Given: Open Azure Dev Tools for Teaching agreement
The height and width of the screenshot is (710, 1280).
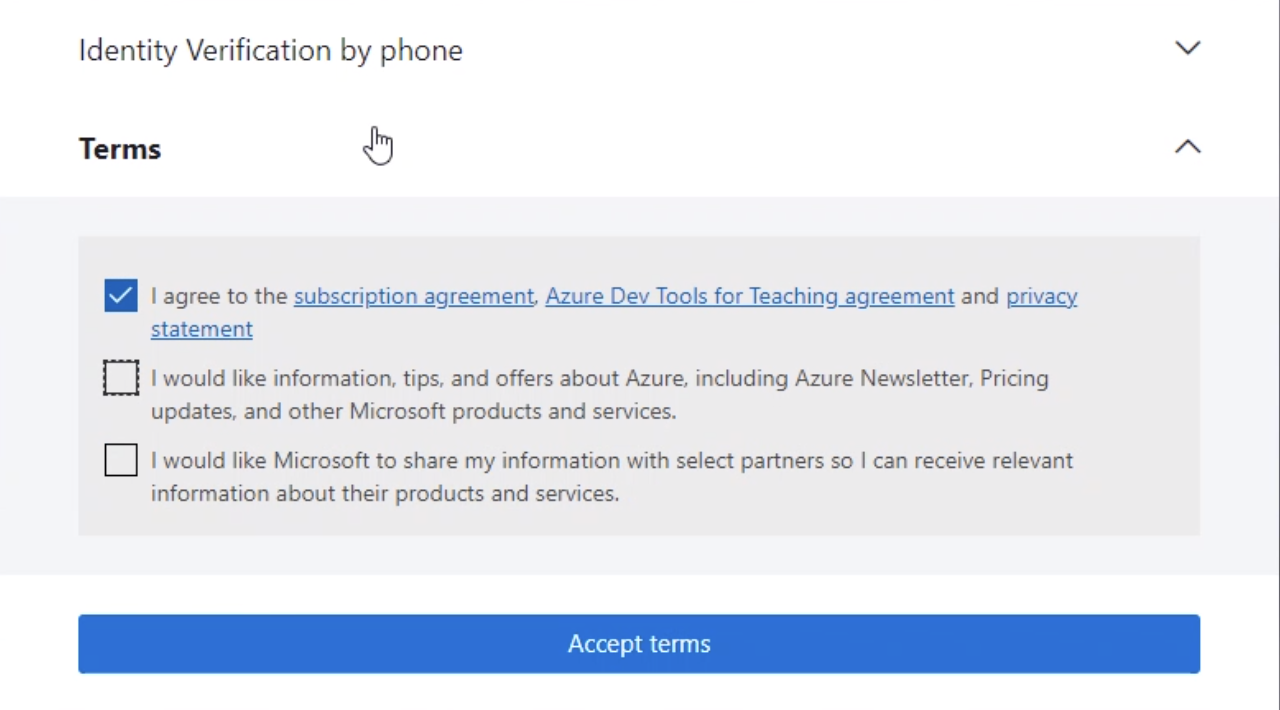Looking at the screenshot, I should tap(749, 296).
